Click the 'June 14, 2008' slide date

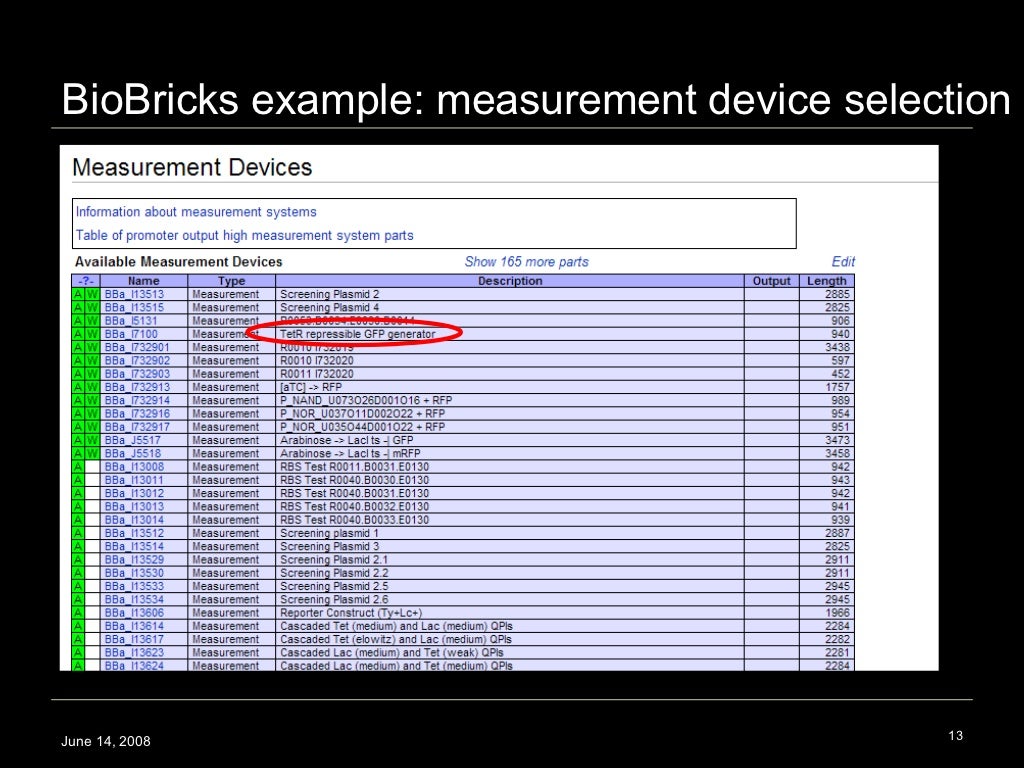pyautogui.click(x=106, y=741)
